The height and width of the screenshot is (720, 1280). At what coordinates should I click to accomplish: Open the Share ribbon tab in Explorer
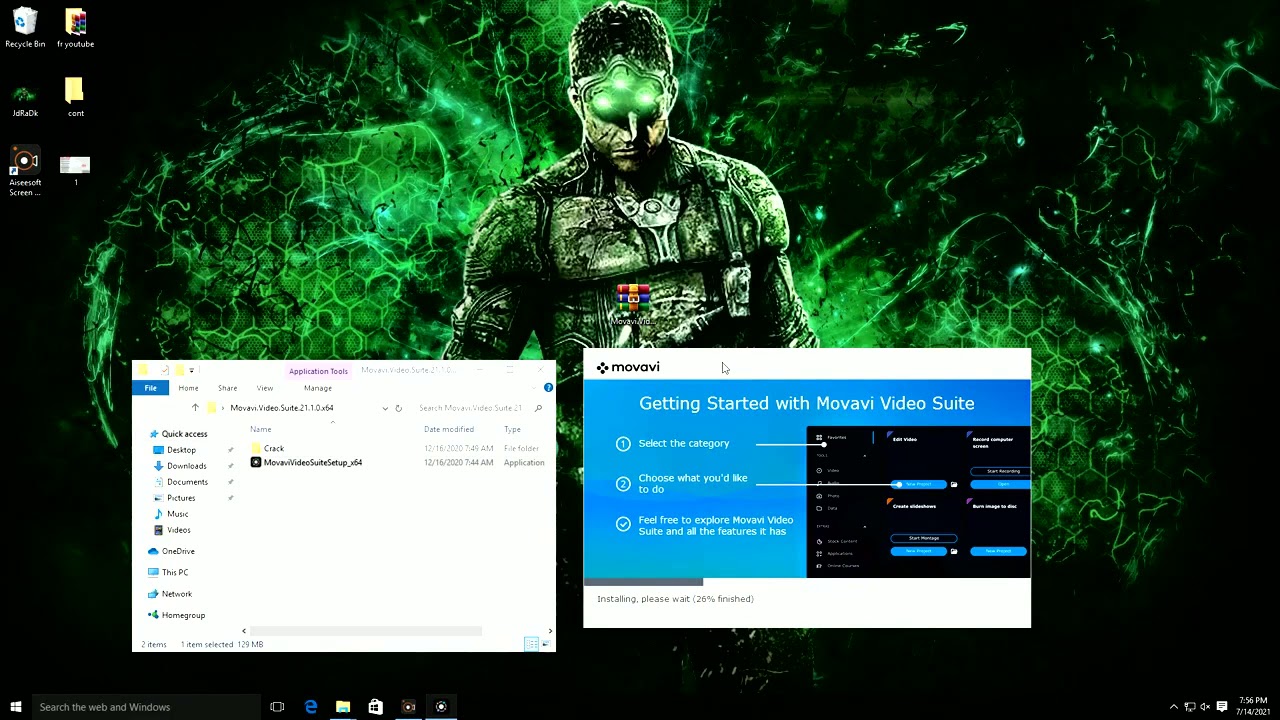227,388
